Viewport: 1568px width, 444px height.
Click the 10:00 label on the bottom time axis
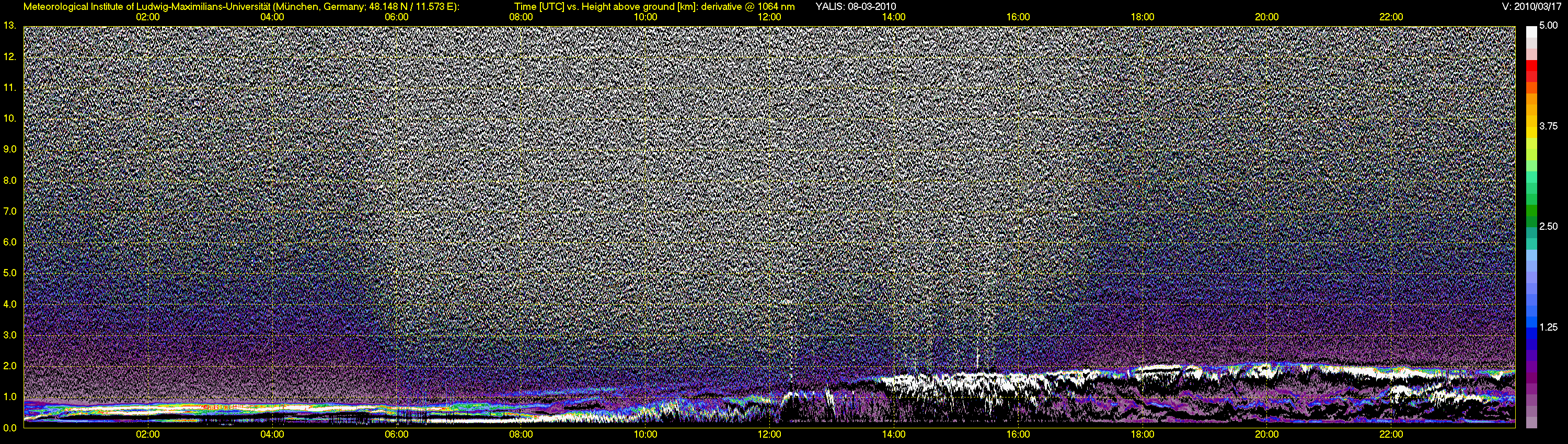coord(645,434)
